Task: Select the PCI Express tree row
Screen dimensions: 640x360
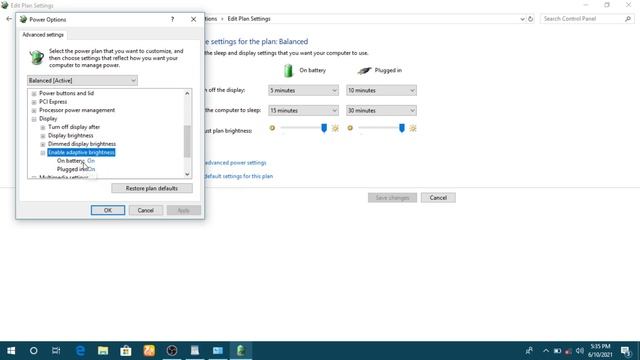Action: (x=53, y=102)
